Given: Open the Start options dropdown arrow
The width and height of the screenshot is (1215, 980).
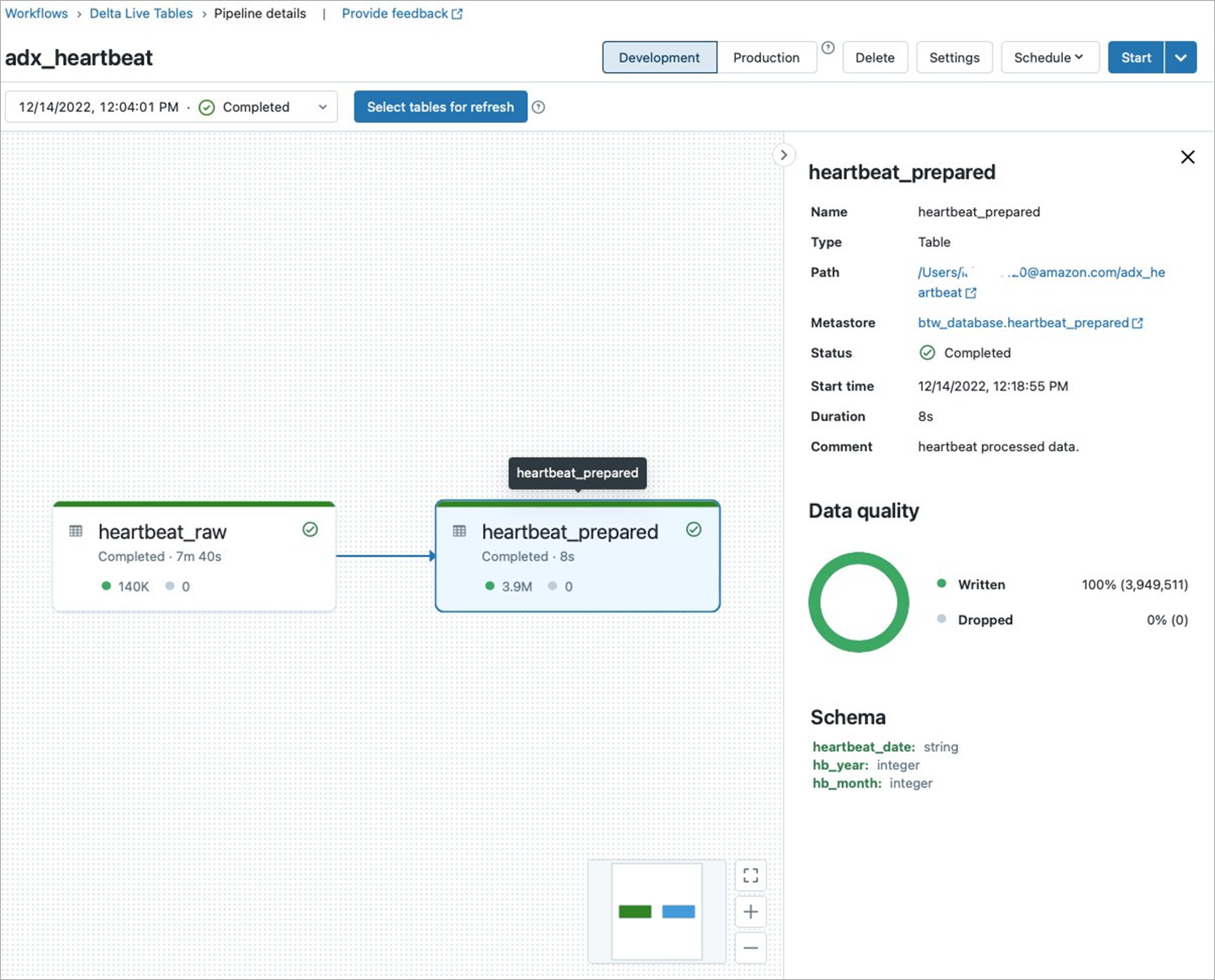Looking at the screenshot, I should [1181, 57].
